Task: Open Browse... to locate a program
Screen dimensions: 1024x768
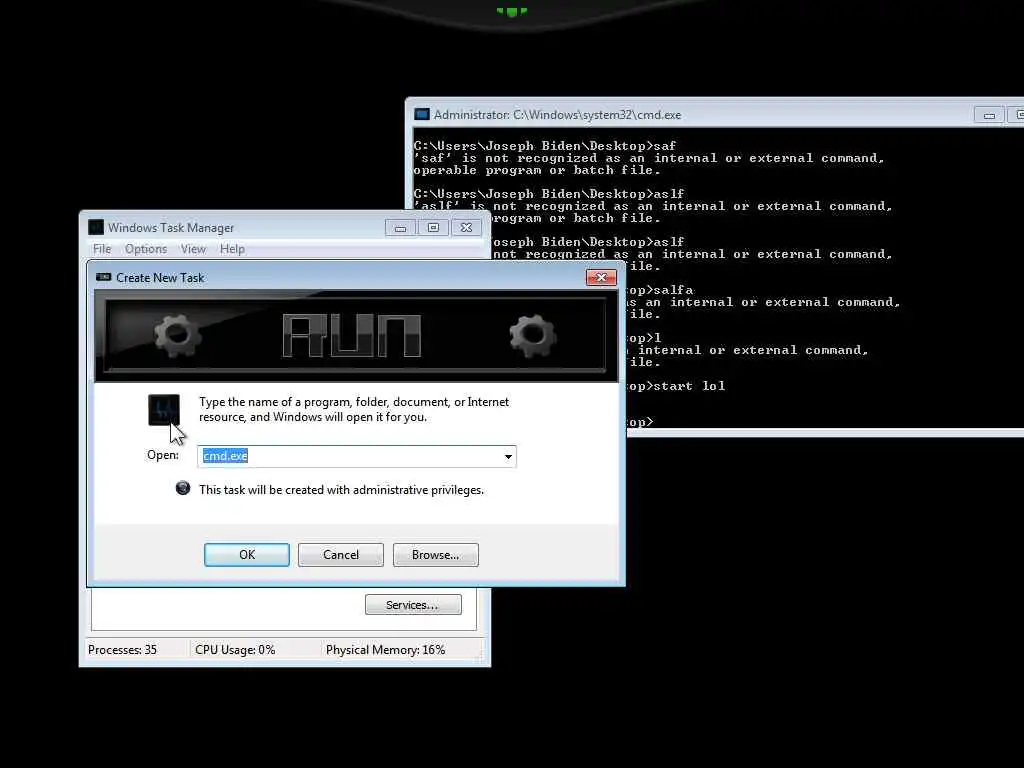Action: [436, 554]
